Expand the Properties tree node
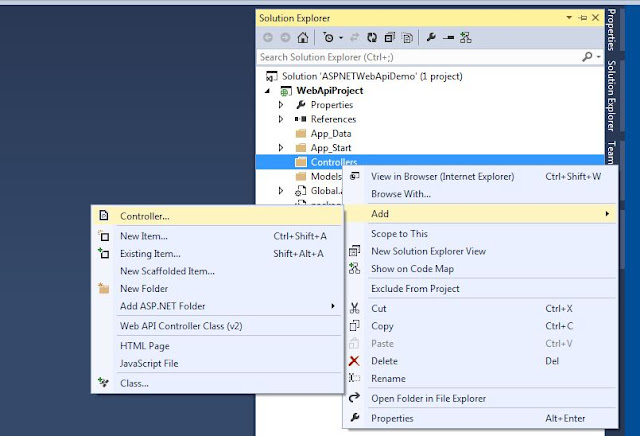Viewport: 640px width, 436px height. point(281,105)
